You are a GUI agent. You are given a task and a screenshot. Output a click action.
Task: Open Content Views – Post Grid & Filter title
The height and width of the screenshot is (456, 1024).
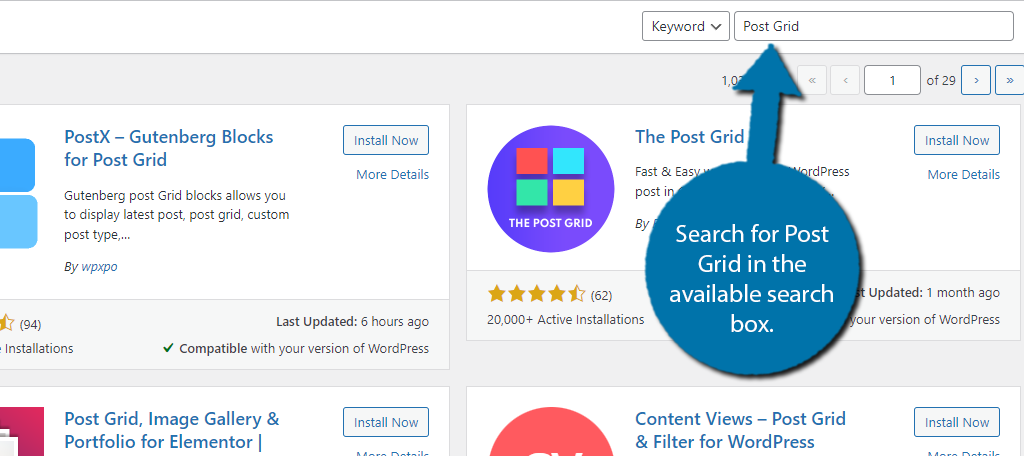[741, 430]
